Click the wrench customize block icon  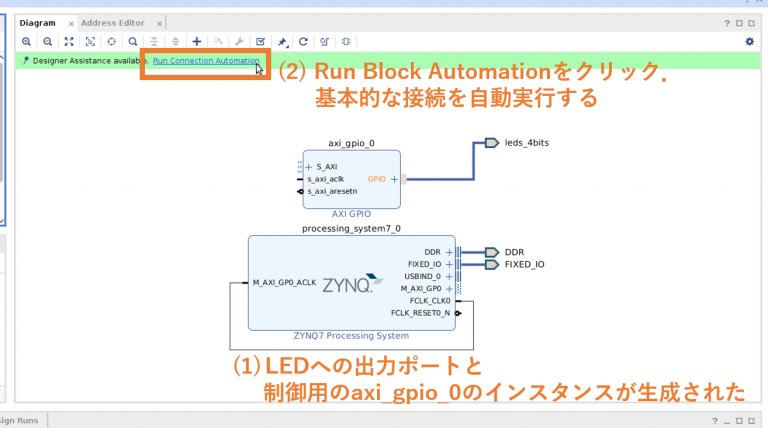coord(239,41)
